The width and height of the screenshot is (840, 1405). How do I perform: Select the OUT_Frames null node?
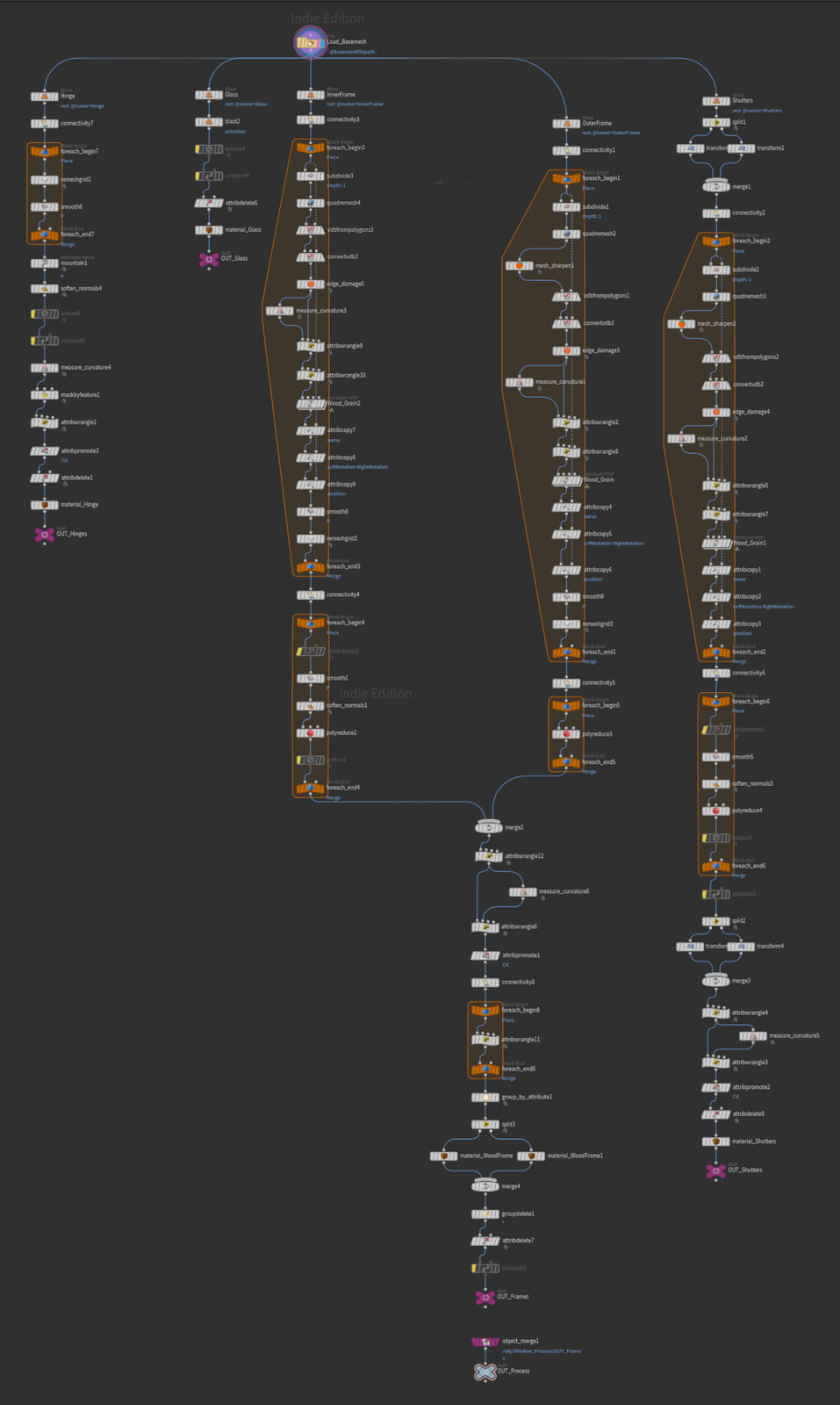coord(485,1297)
